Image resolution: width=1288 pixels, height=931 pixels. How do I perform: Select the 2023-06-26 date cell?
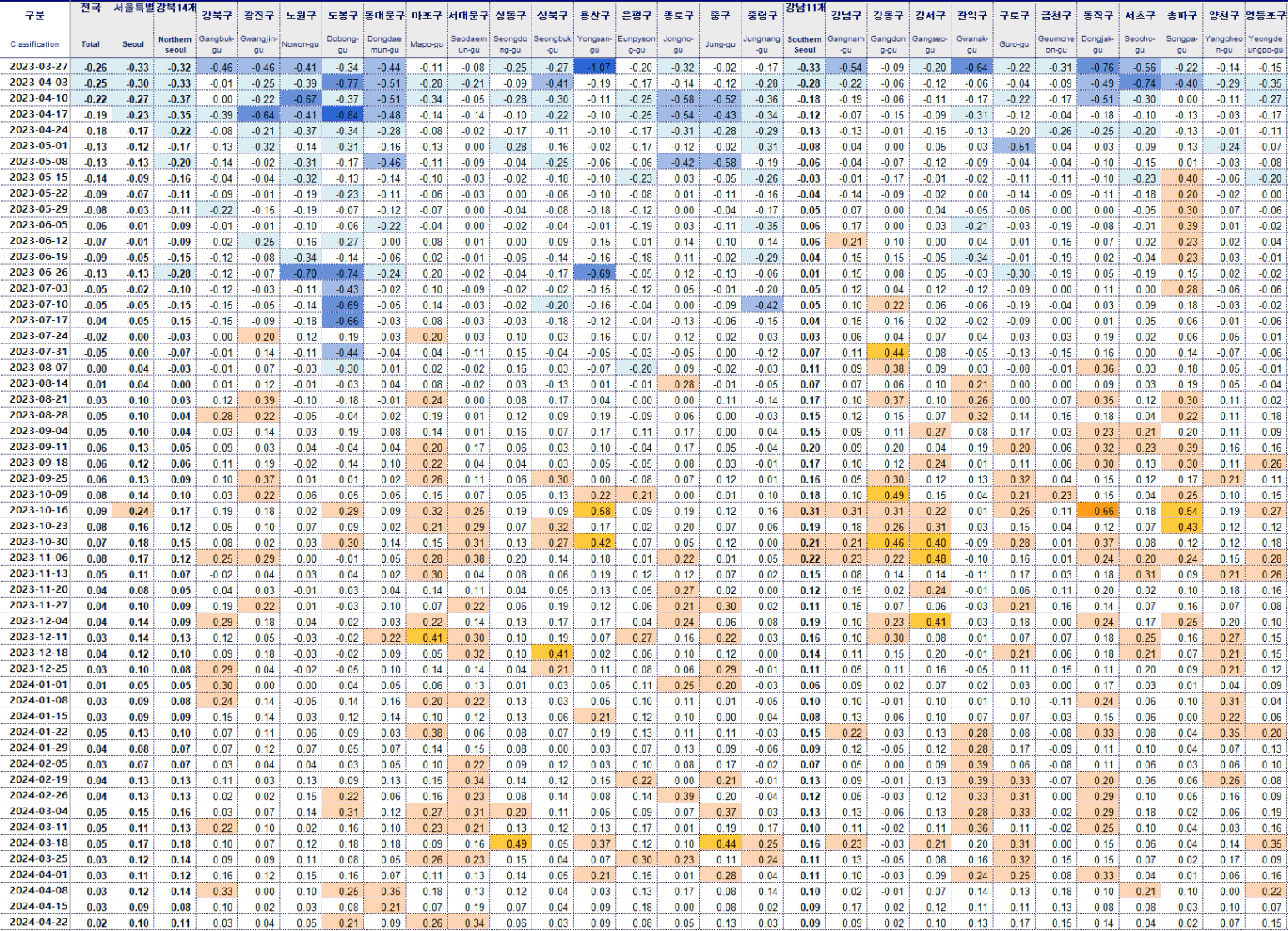click(x=35, y=273)
